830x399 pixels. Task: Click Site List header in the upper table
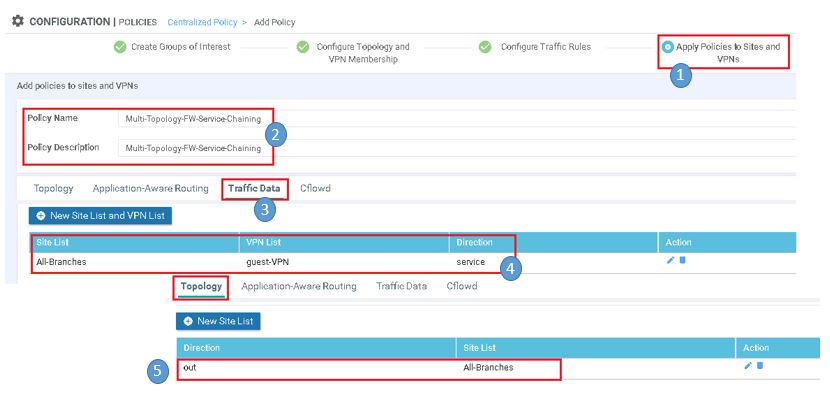pos(52,242)
